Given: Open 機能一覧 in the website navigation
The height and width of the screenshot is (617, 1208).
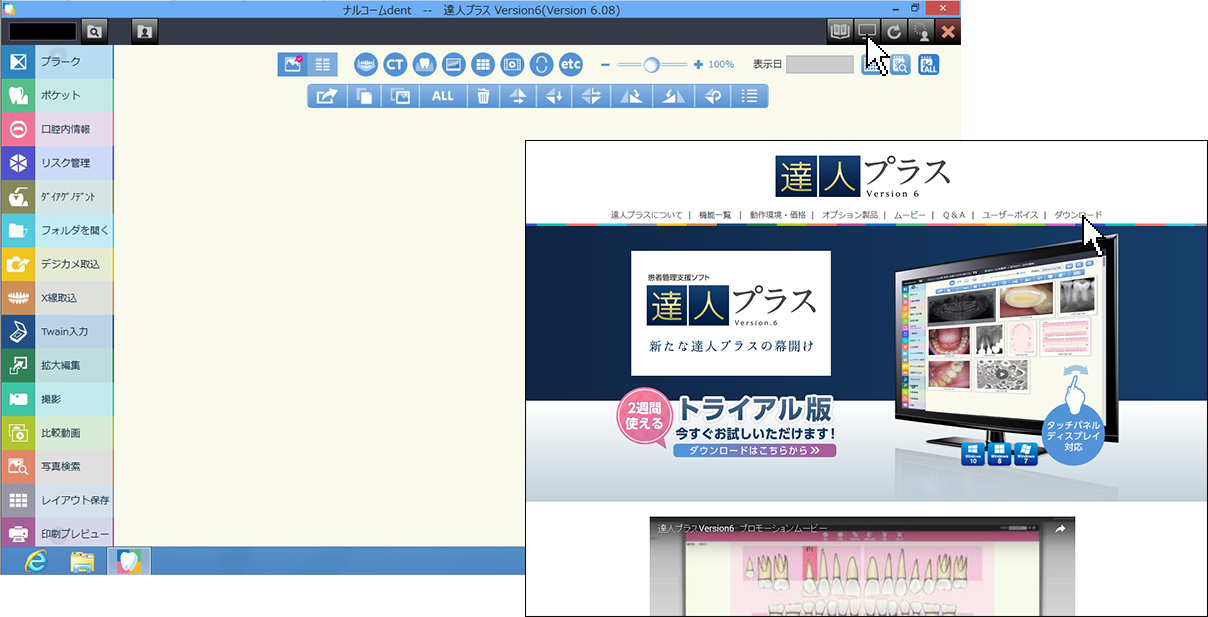Looking at the screenshot, I should [715, 215].
